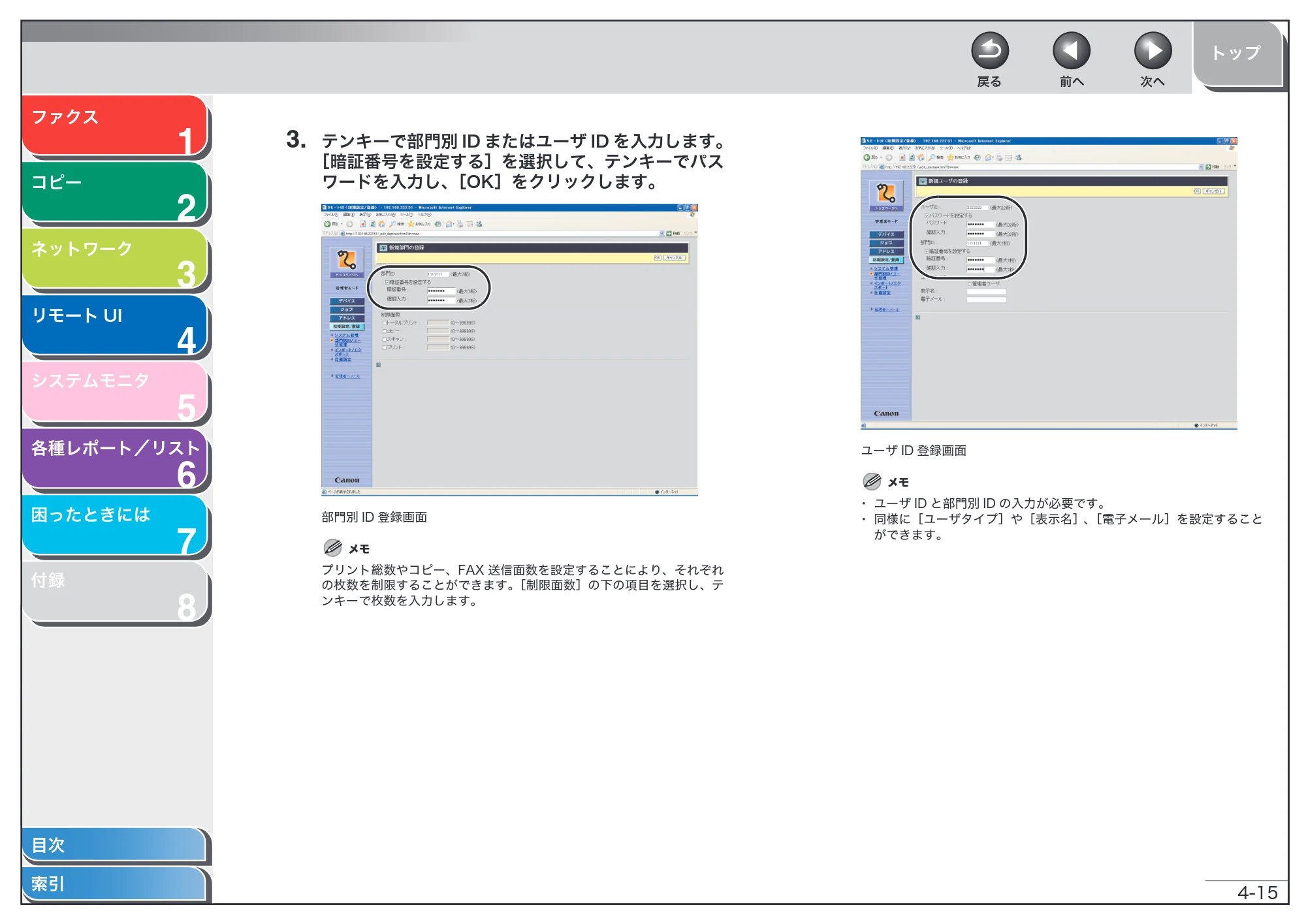Screen dimensions: 1306x924
Task: Click the caption 部門別 ID 登録画面
Action: tap(374, 517)
